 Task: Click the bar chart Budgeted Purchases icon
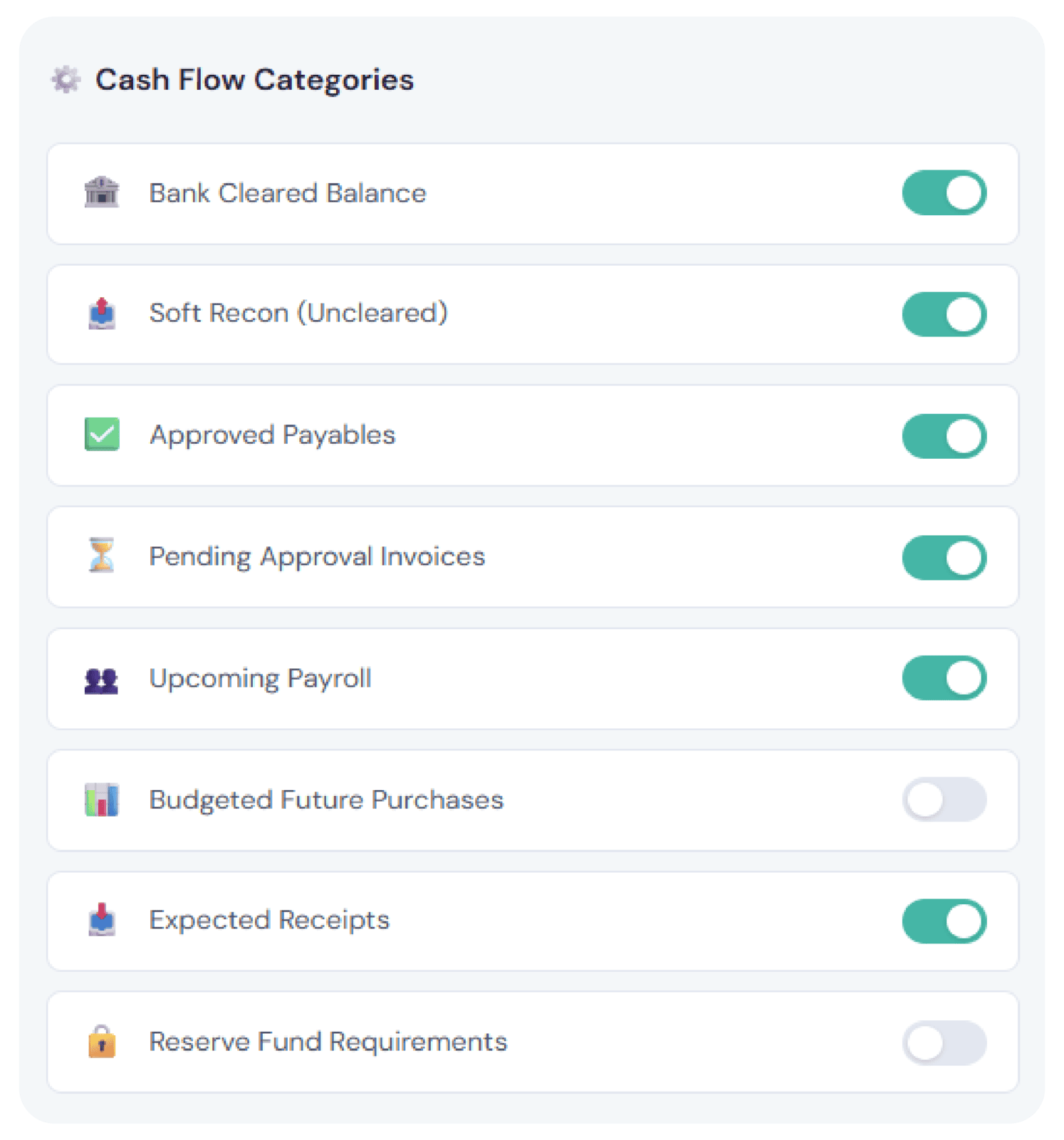point(102,800)
